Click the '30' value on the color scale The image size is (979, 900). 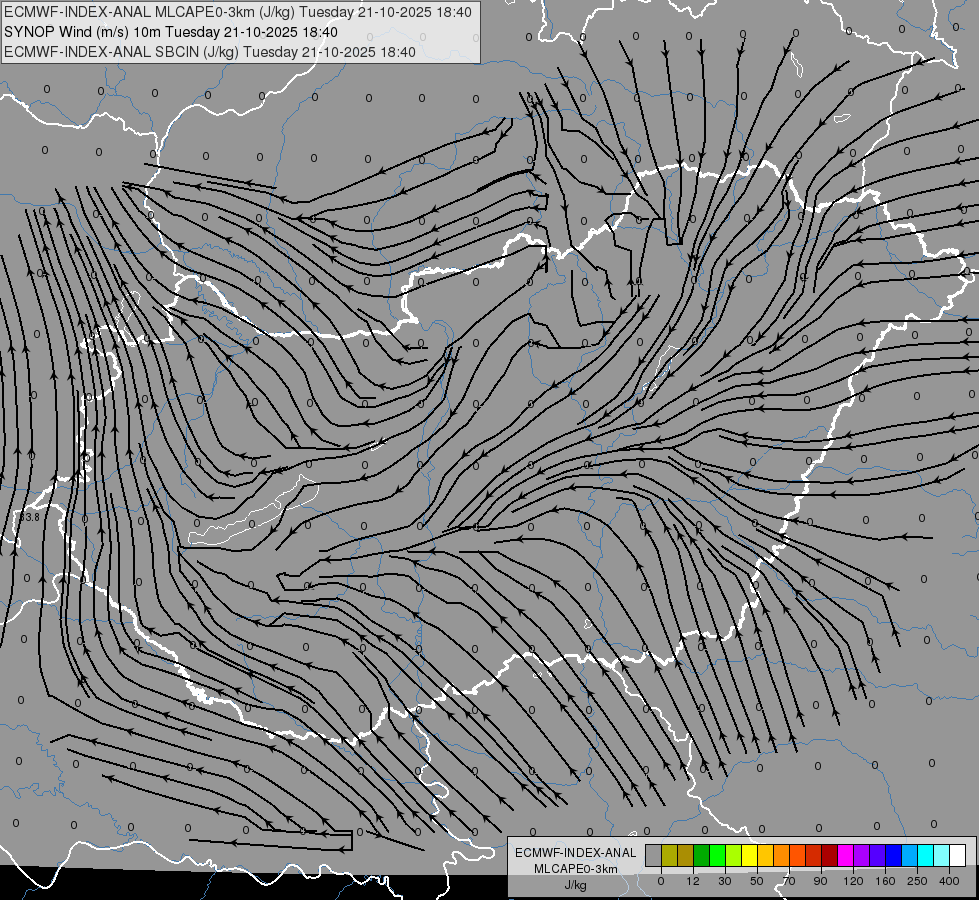[724, 881]
